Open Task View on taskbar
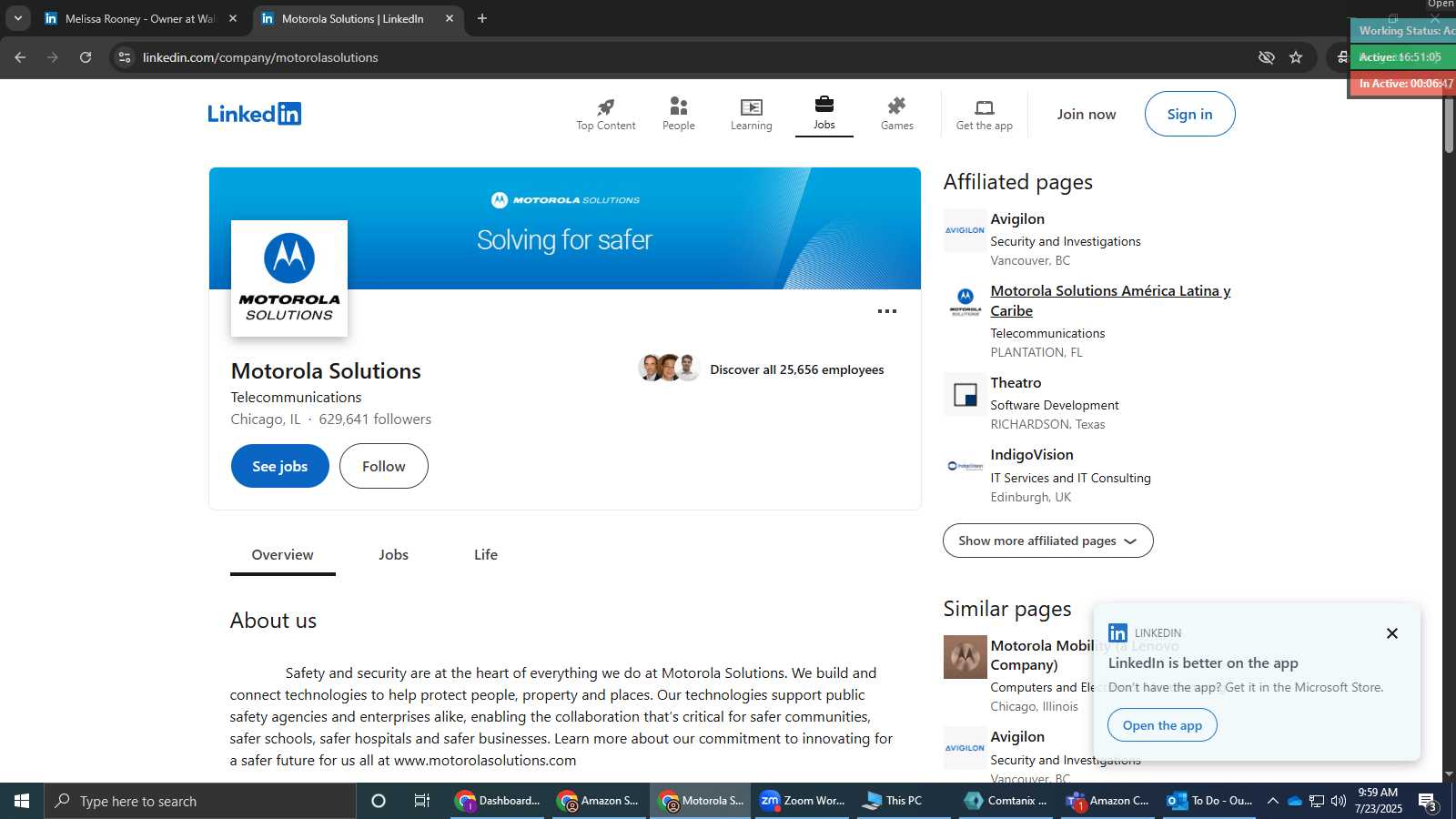1456x819 pixels. click(421, 801)
